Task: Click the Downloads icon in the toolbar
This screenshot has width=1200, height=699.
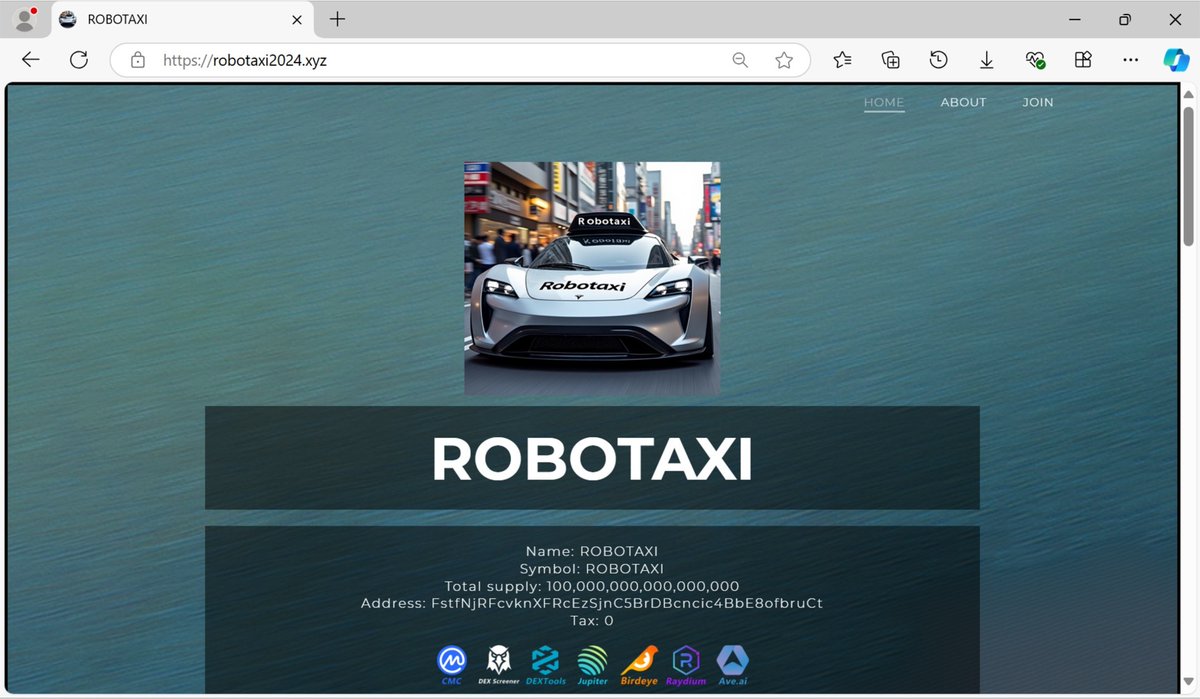Action: tap(986, 60)
